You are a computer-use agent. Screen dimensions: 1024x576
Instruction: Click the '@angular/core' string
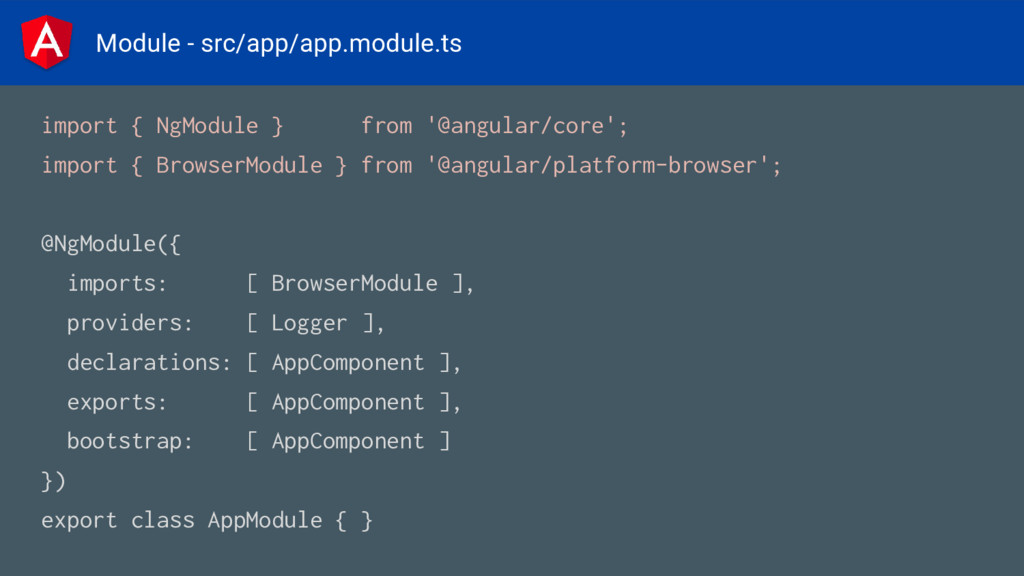click(521, 125)
